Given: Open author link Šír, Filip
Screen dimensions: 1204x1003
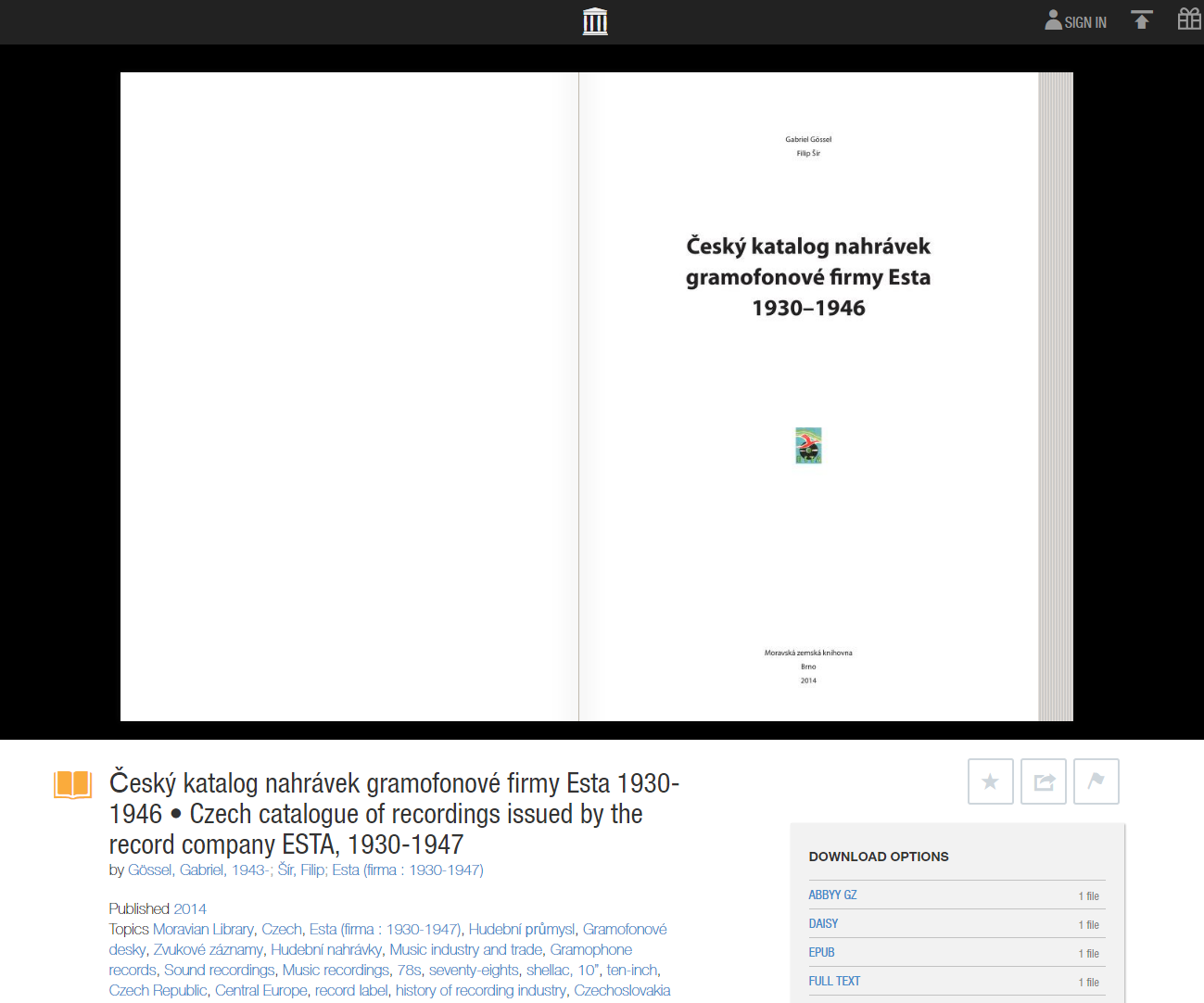Looking at the screenshot, I should pyautogui.click(x=301, y=870).
